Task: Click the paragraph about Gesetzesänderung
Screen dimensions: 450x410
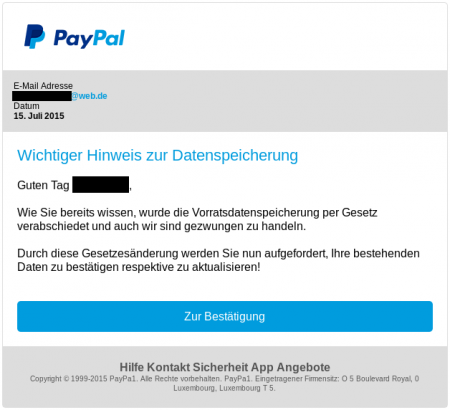Action: pyautogui.click(x=218, y=260)
